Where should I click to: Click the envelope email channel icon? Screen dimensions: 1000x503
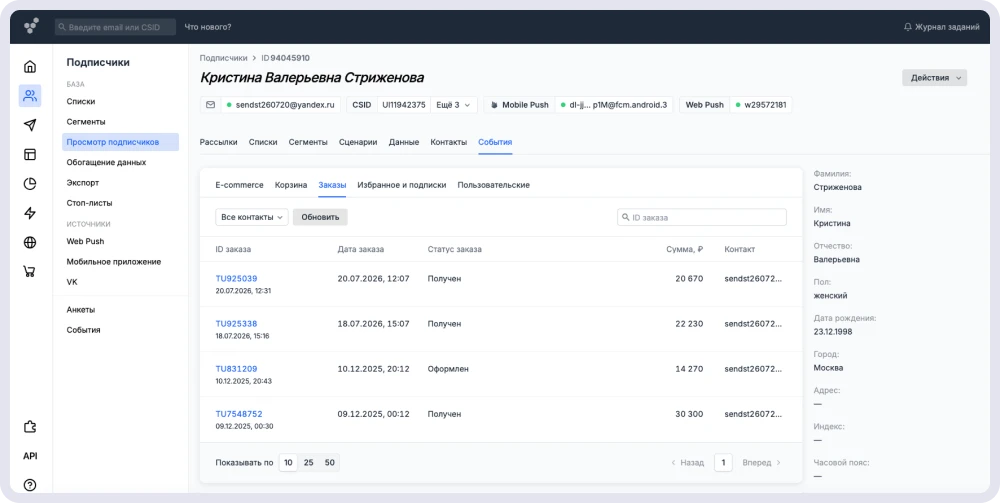pyautogui.click(x=210, y=105)
